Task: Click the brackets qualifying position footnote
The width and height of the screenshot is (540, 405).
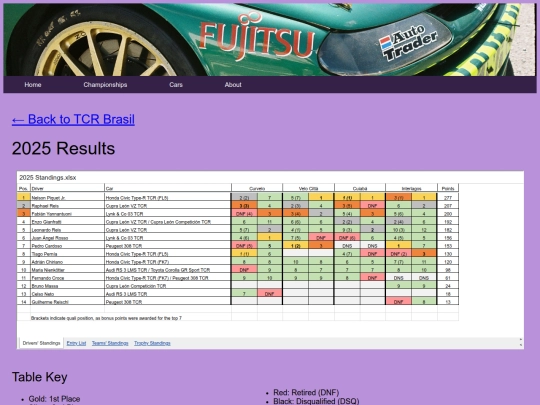Action: coord(106,318)
